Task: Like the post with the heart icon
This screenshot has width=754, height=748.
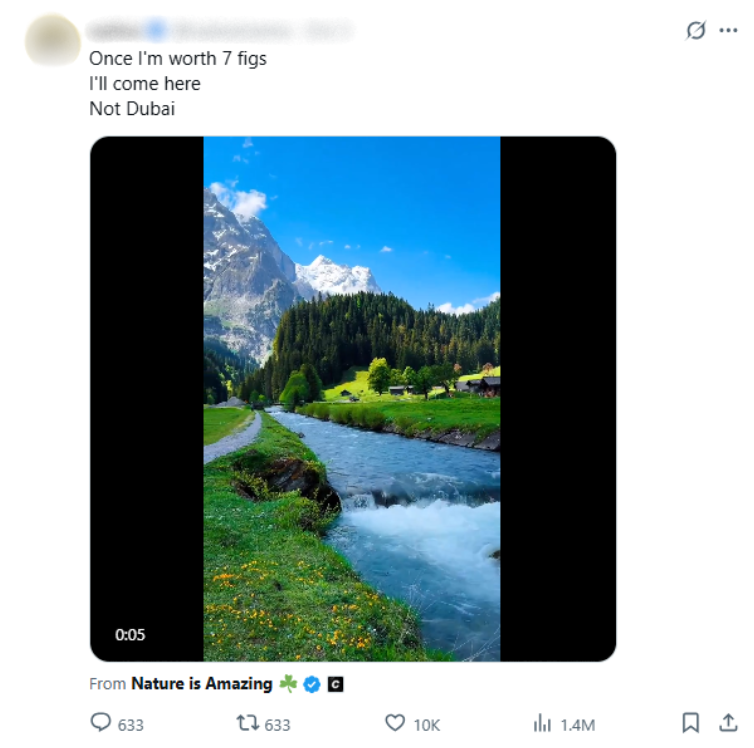Action: pos(395,723)
